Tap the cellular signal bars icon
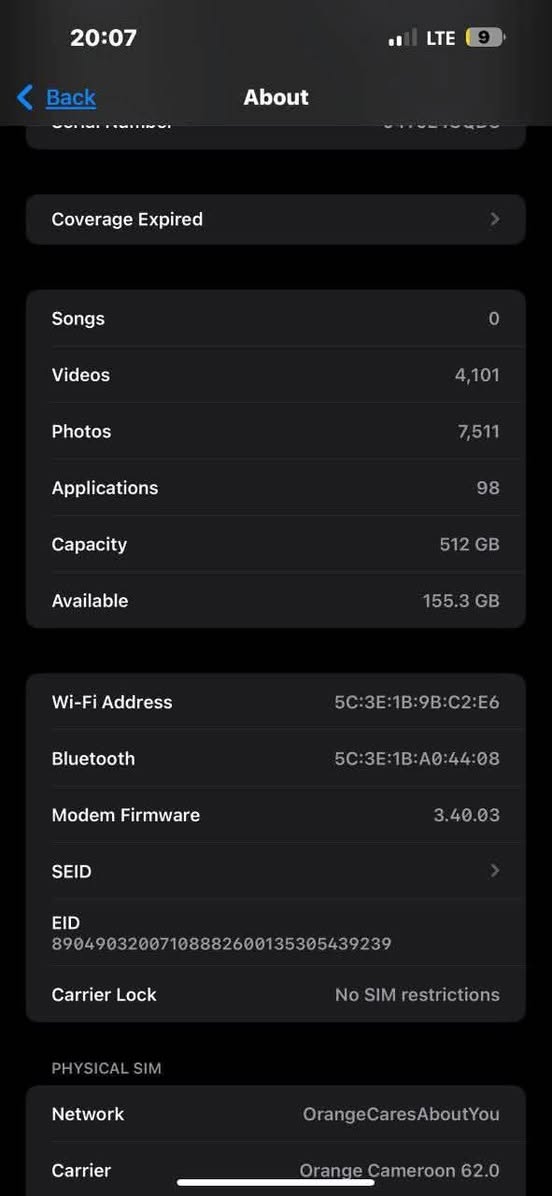This screenshot has width=552, height=1196. point(403,37)
